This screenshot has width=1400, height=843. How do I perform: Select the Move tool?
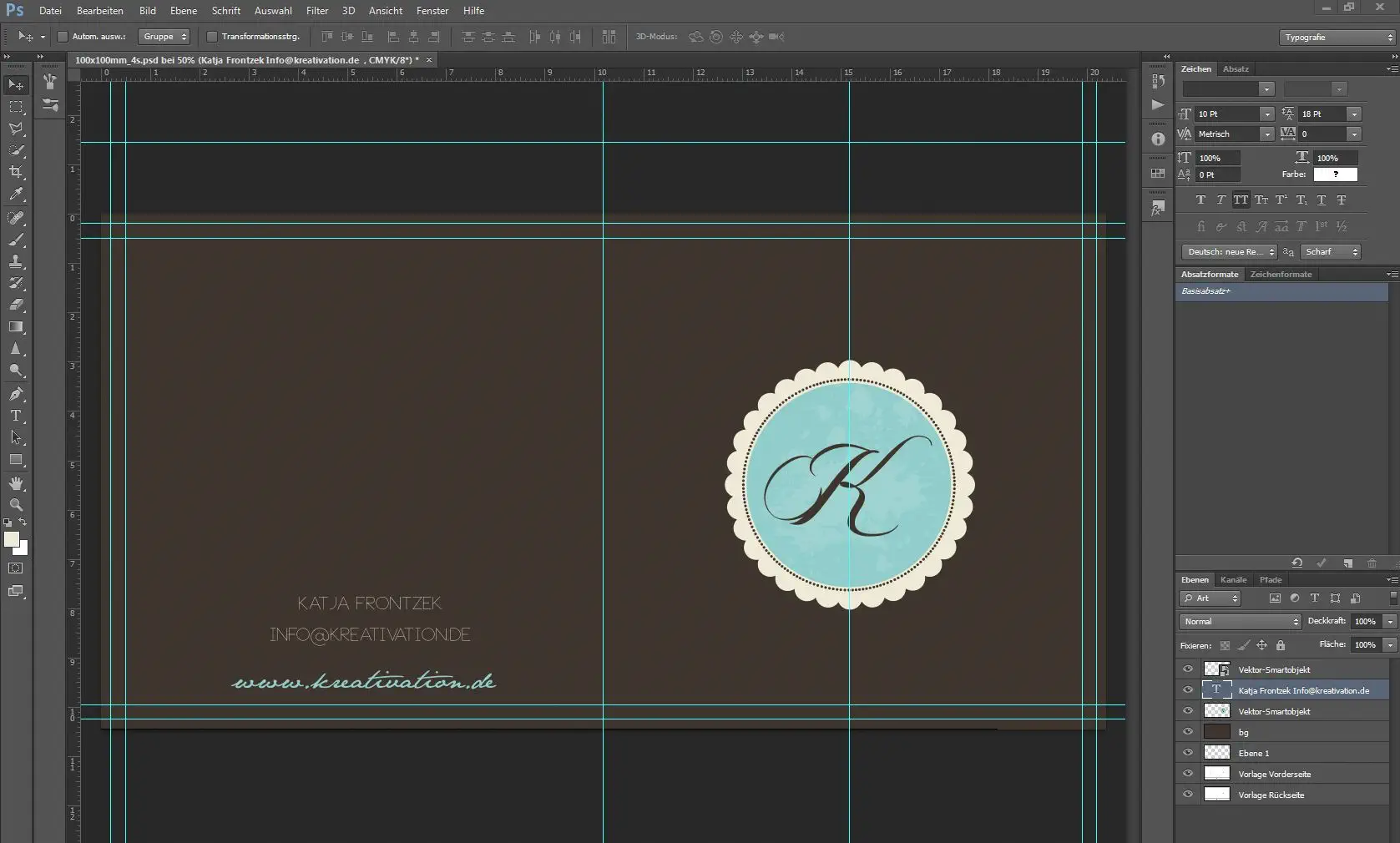(x=16, y=84)
